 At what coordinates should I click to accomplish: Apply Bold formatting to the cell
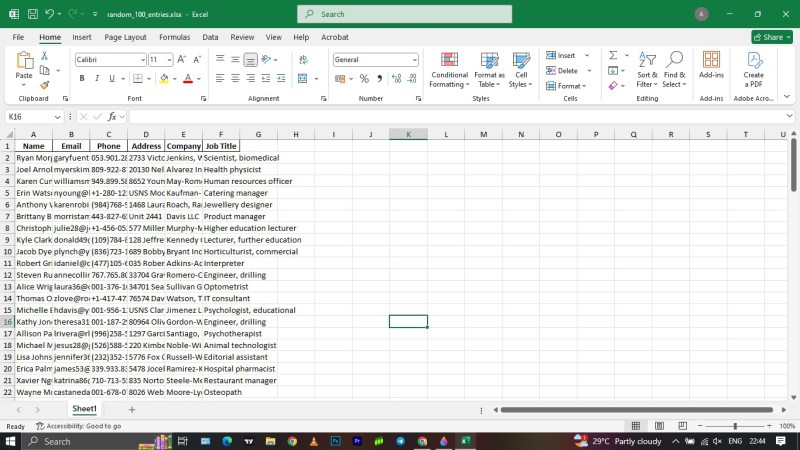82,78
